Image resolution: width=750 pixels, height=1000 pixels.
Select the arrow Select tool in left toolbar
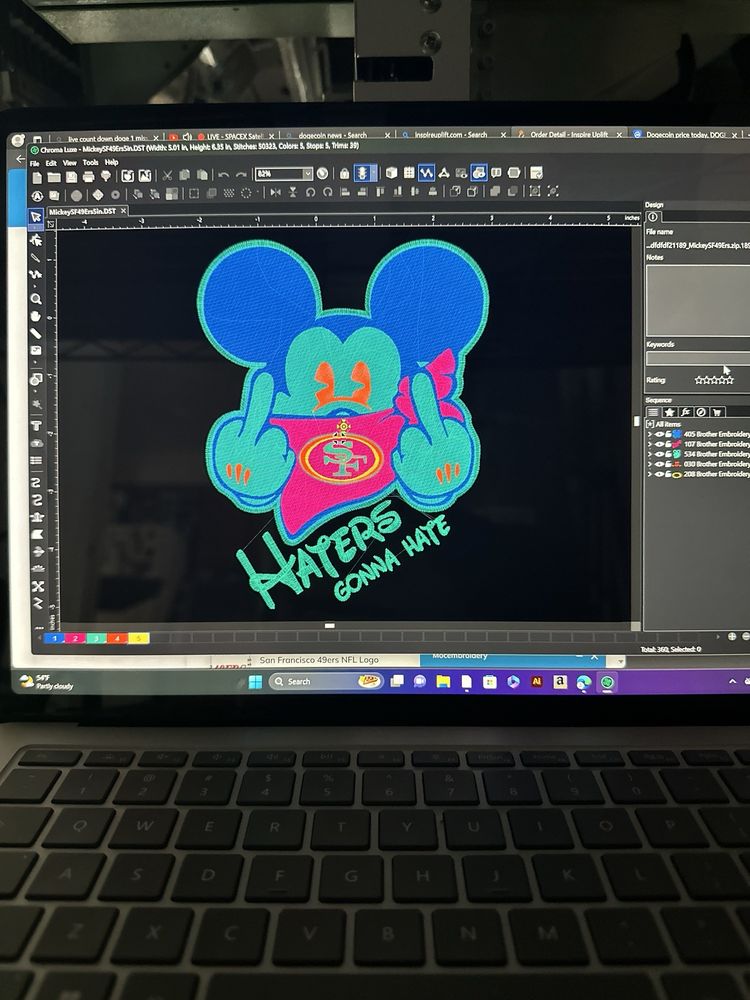click(36, 216)
